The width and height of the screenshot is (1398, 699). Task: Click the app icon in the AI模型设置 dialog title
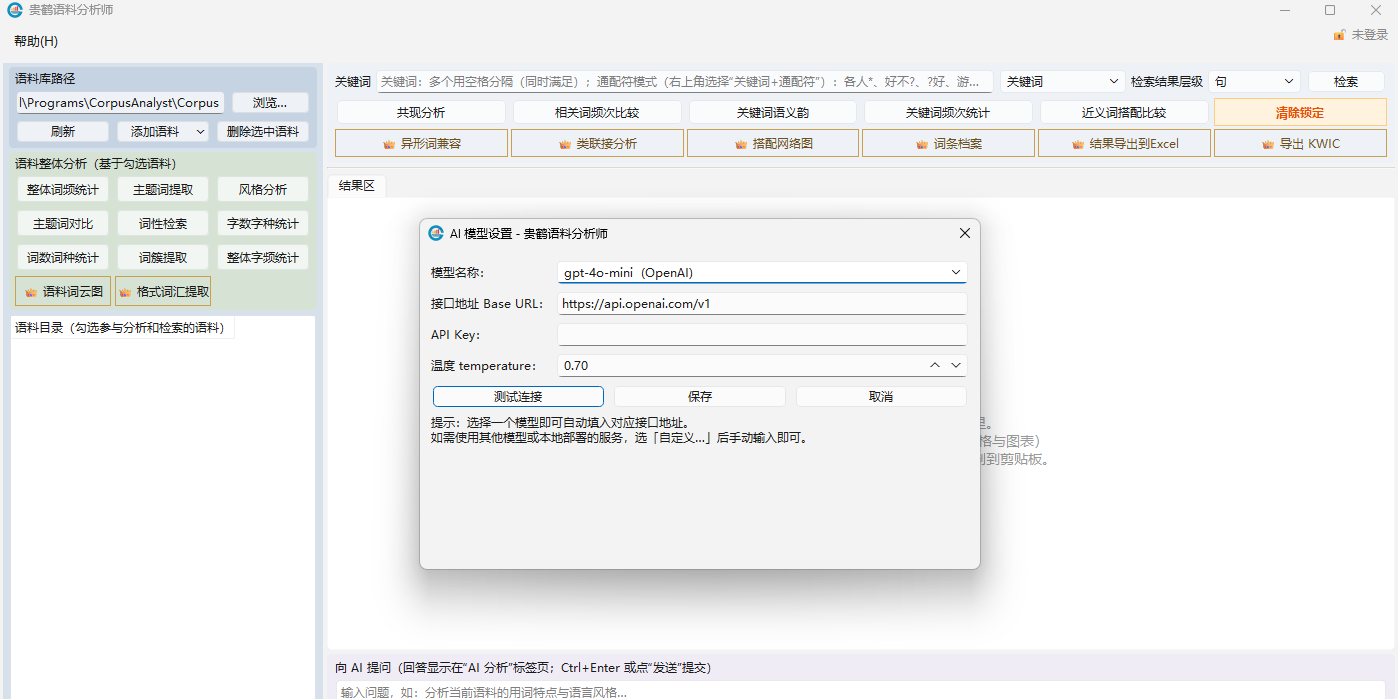click(x=436, y=233)
